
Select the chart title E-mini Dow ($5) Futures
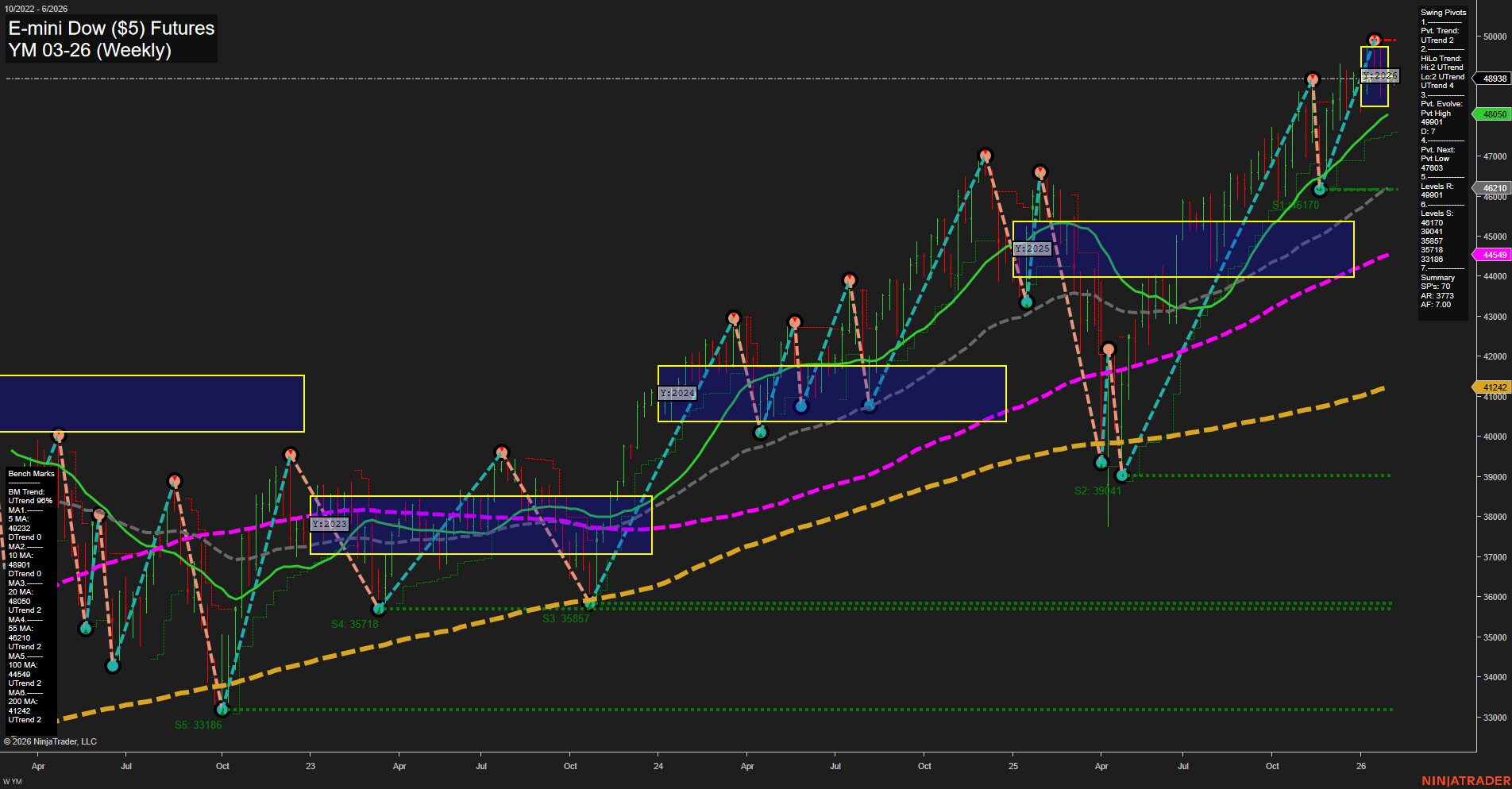click(110, 28)
